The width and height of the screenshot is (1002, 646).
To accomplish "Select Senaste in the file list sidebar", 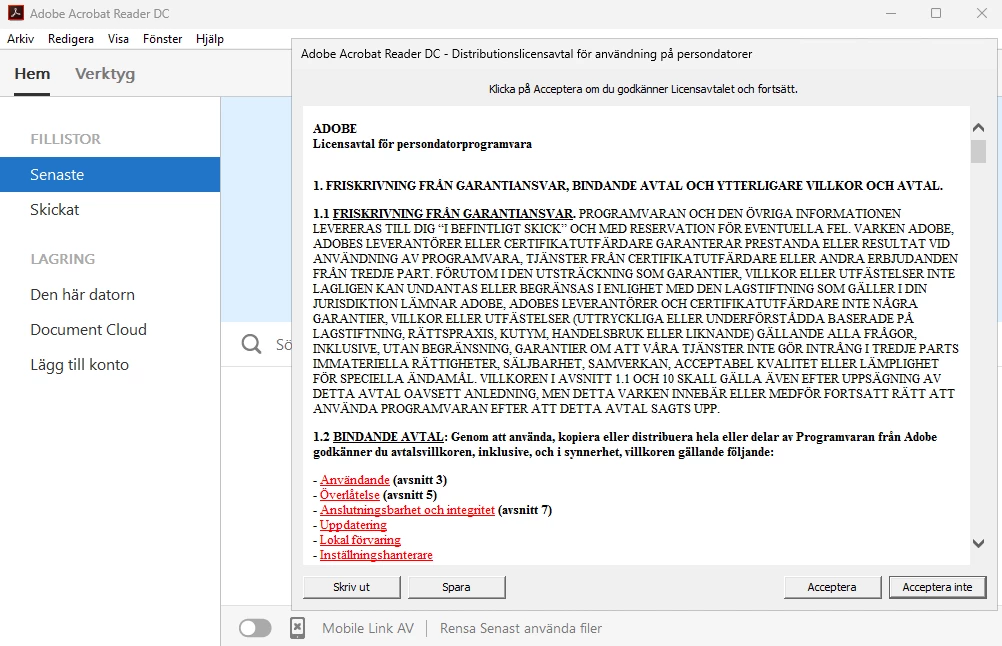I will click(110, 174).
